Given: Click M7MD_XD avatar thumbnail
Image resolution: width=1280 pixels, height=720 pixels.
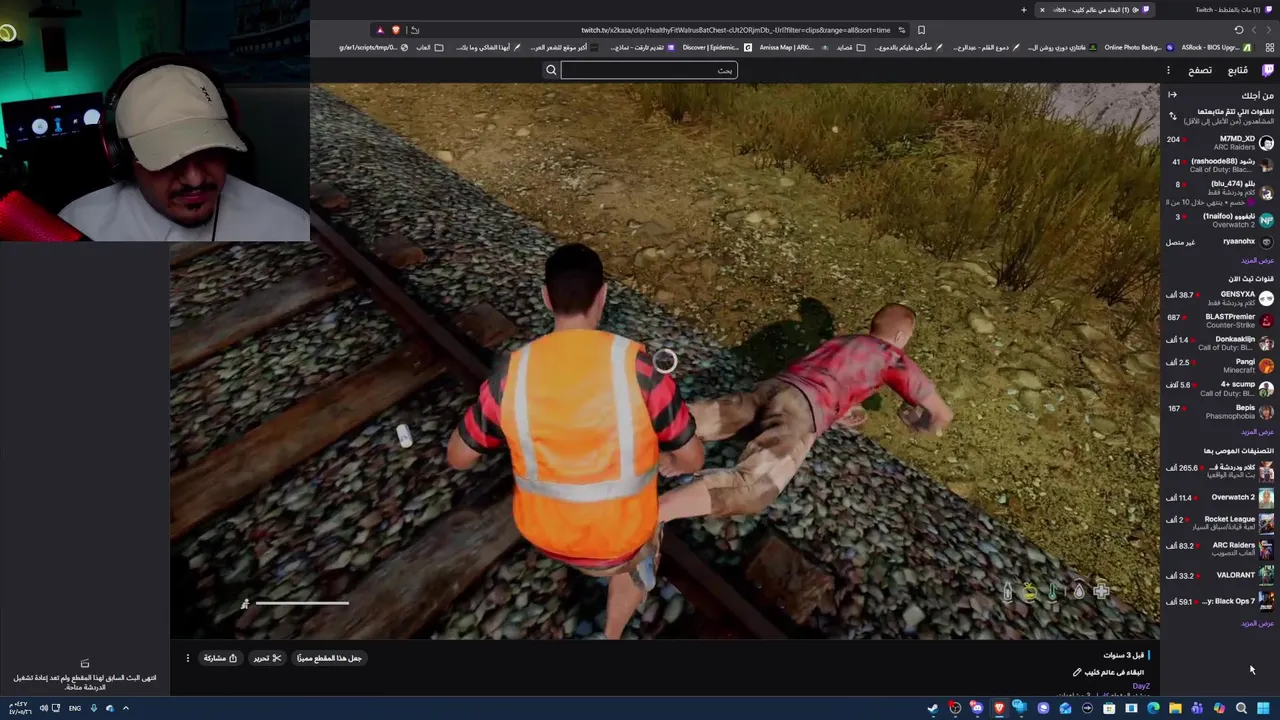Looking at the screenshot, I should (1267, 143).
